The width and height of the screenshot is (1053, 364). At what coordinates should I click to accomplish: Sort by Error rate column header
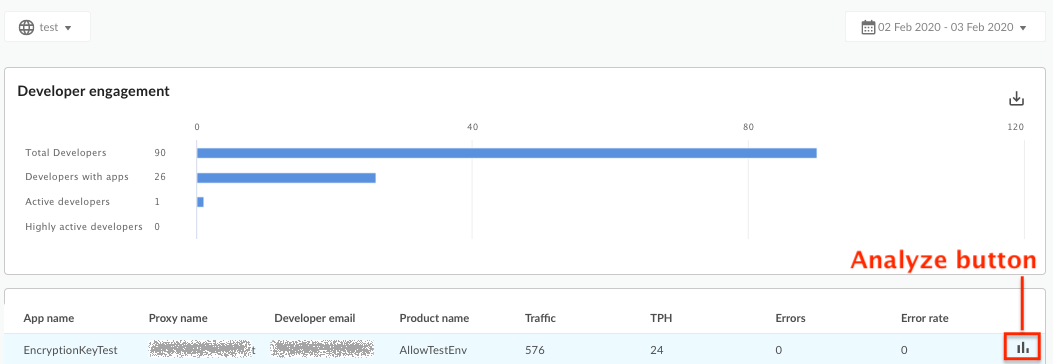[925, 318]
